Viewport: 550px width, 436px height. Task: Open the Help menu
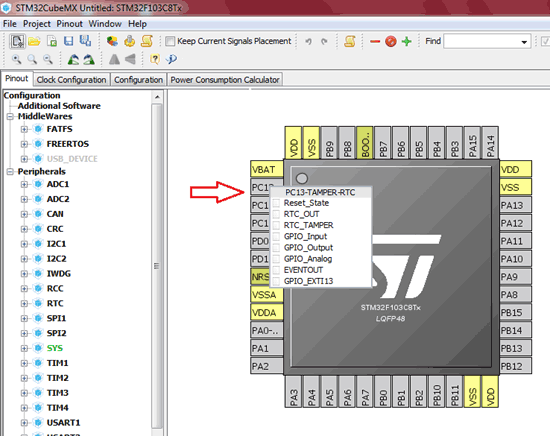137,24
